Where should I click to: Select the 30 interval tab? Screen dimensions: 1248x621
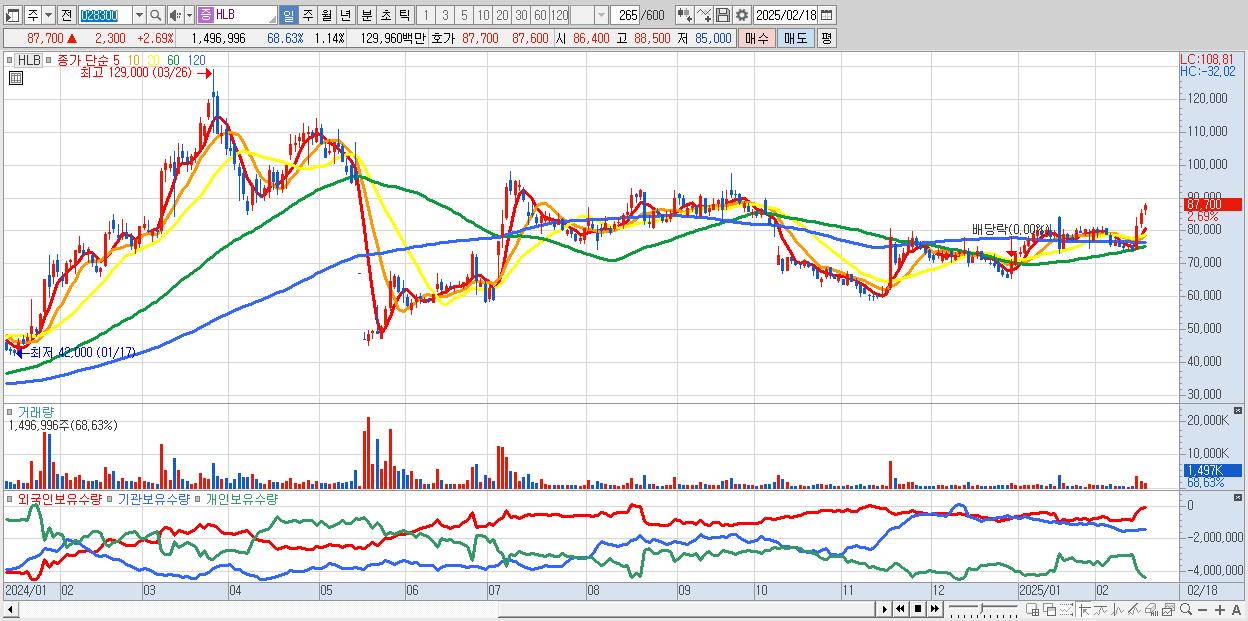click(x=521, y=15)
